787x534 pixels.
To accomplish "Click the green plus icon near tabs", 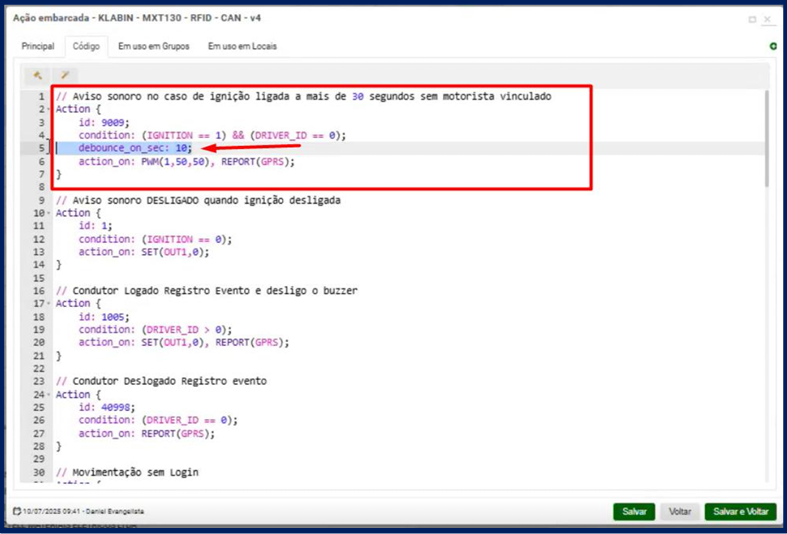I will [x=773, y=46].
